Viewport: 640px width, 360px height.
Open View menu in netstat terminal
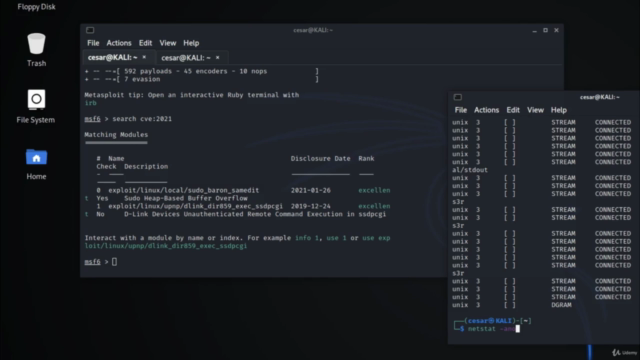(535, 110)
